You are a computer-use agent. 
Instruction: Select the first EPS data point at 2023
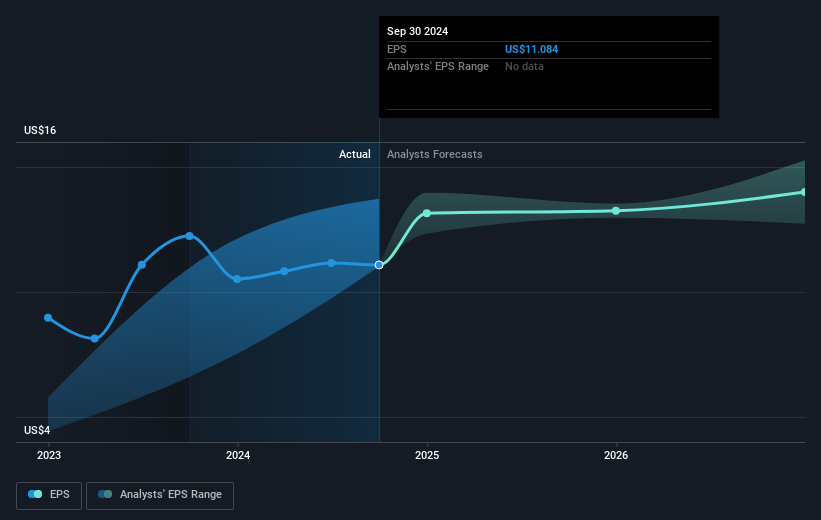coord(48,318)
